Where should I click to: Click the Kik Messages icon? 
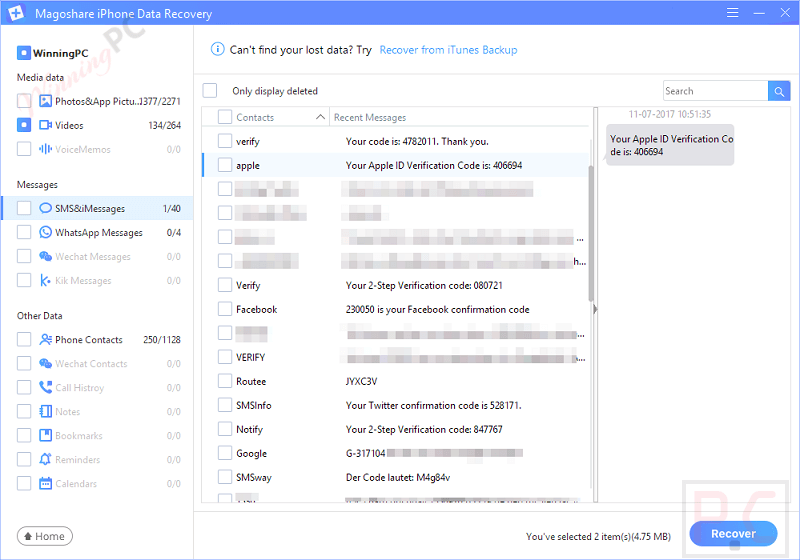point(45,280)
